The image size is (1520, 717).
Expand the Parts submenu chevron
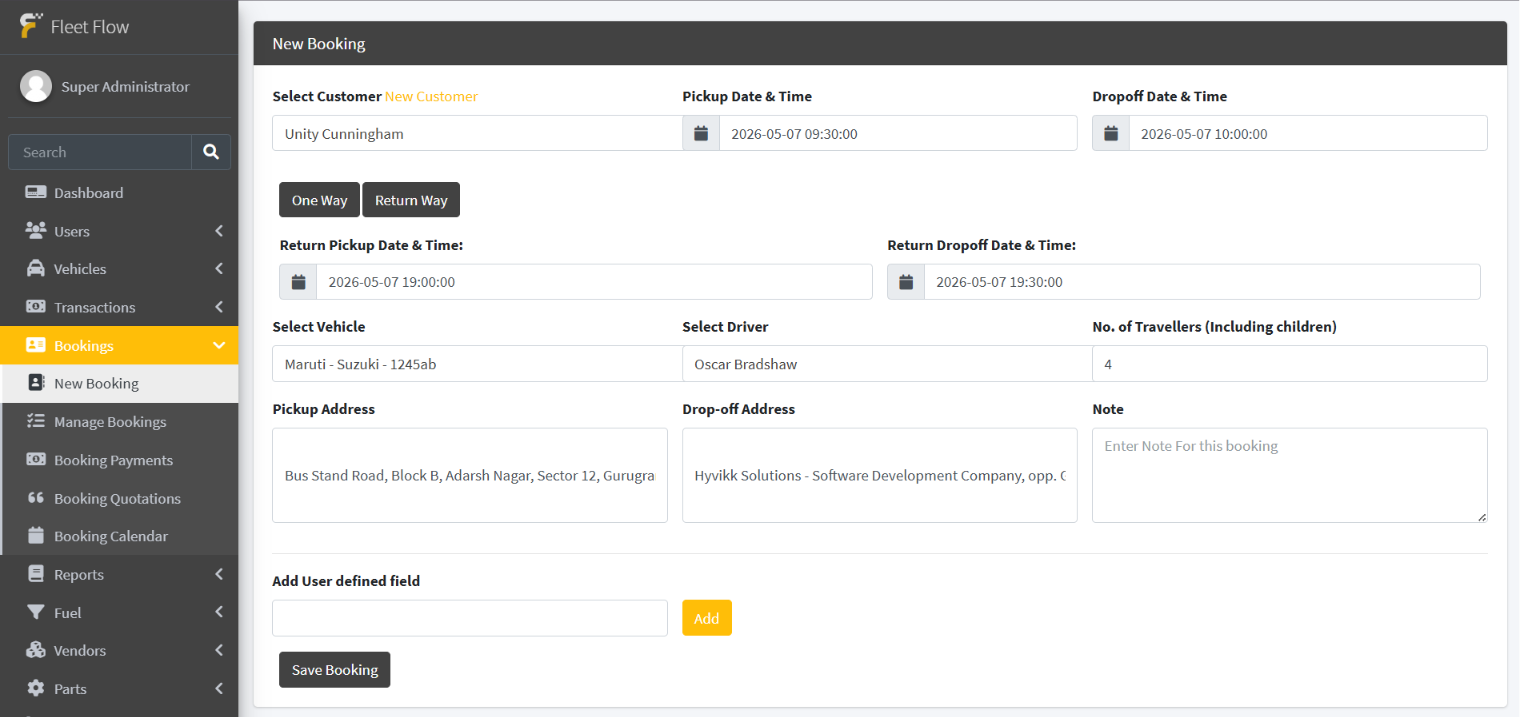[219, 688]
